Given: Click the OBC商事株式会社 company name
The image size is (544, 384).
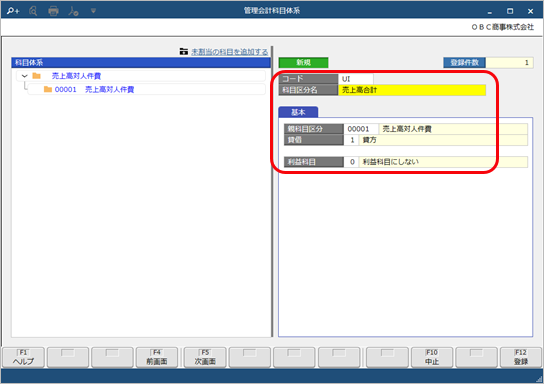Looking at the screenshot, I should pos(502,27).
